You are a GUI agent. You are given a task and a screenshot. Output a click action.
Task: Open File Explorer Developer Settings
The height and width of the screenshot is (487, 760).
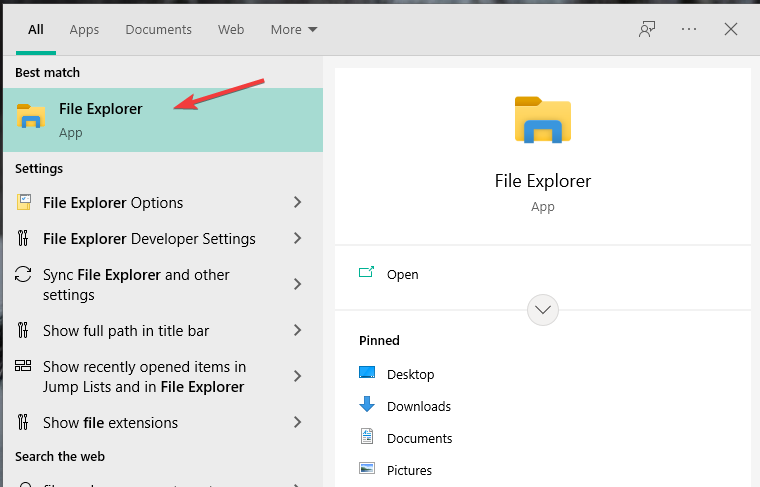163,238
